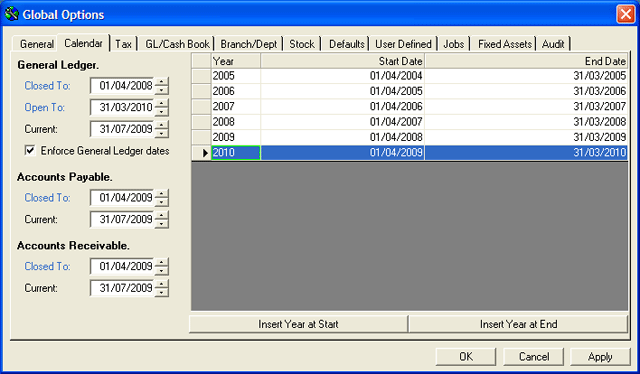Click Accounts Receivable Current date field
This screenshot has width=640, height=374.
122,288
